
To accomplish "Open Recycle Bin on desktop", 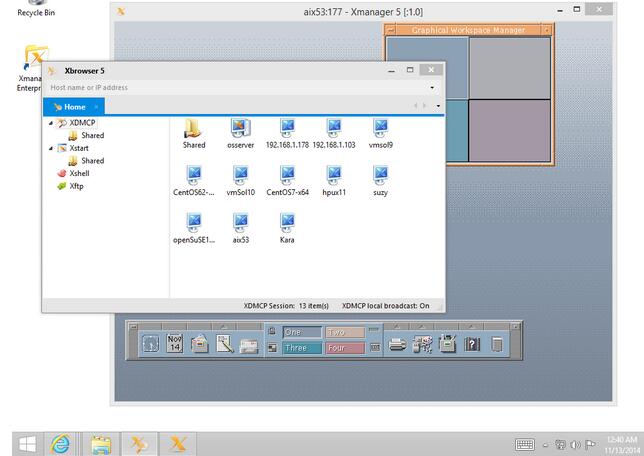I will pos(36,9).
